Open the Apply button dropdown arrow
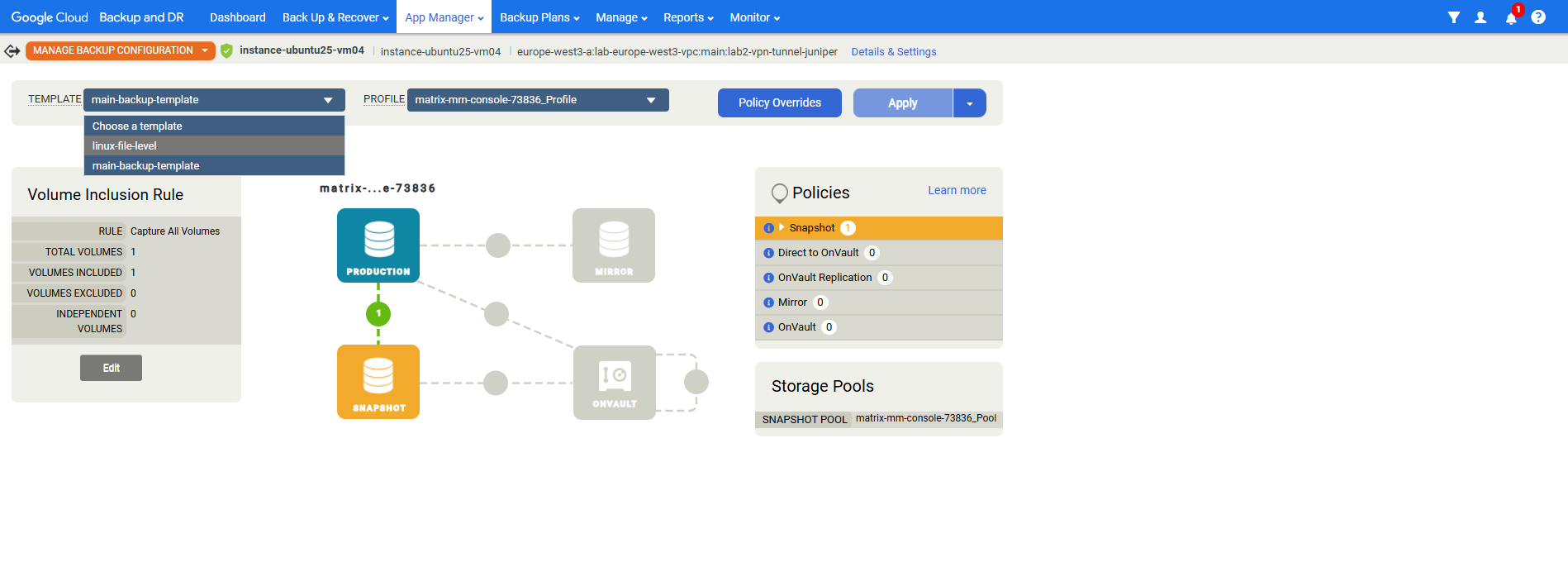The image size is (1568, 581). [969, 103]
